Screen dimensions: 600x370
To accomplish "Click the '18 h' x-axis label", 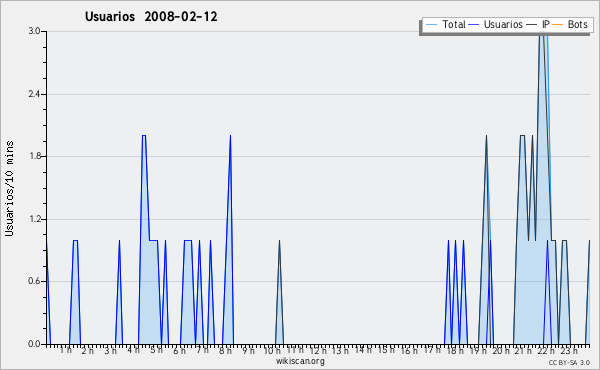I will [455, 350].
